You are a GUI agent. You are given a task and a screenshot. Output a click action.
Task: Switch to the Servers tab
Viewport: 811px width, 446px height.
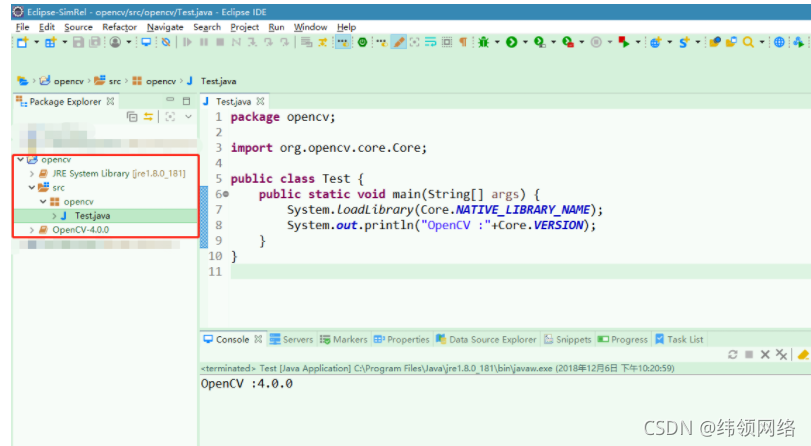pyautogui.click(x=292, y=339)
